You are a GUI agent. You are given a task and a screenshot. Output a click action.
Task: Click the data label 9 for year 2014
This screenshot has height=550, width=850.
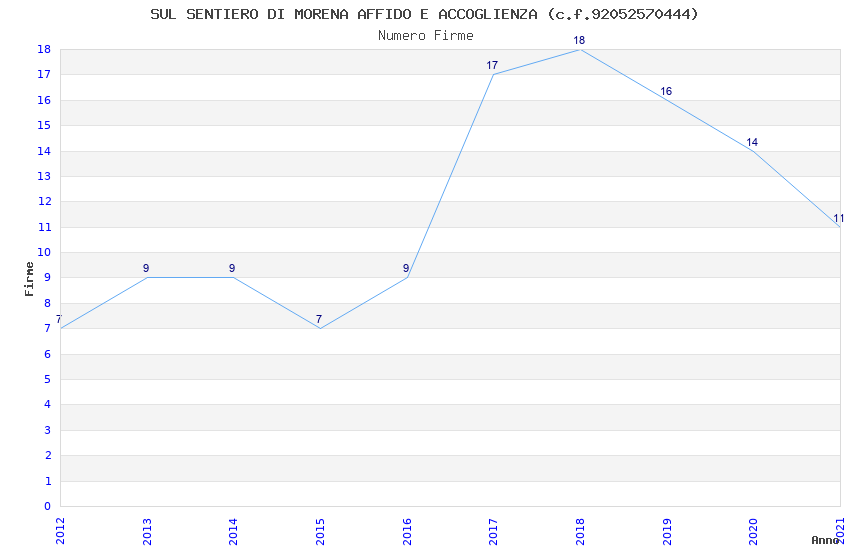pyautogui.click(x=232, y=268)
